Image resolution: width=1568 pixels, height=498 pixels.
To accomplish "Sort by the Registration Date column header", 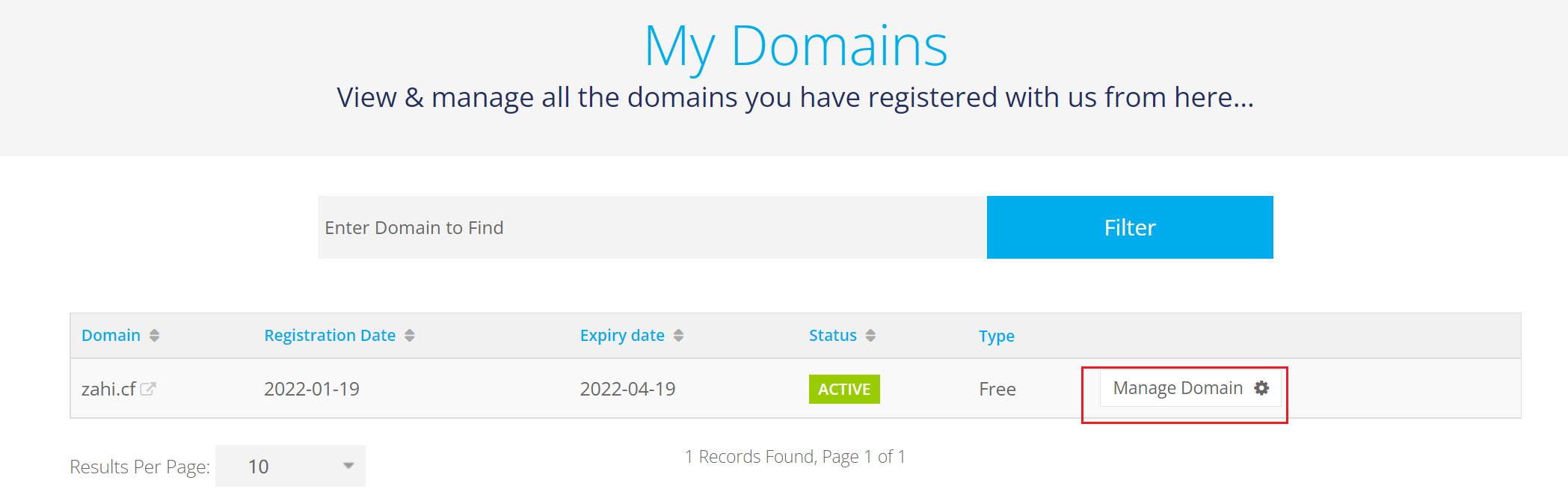I will point(330,336).
